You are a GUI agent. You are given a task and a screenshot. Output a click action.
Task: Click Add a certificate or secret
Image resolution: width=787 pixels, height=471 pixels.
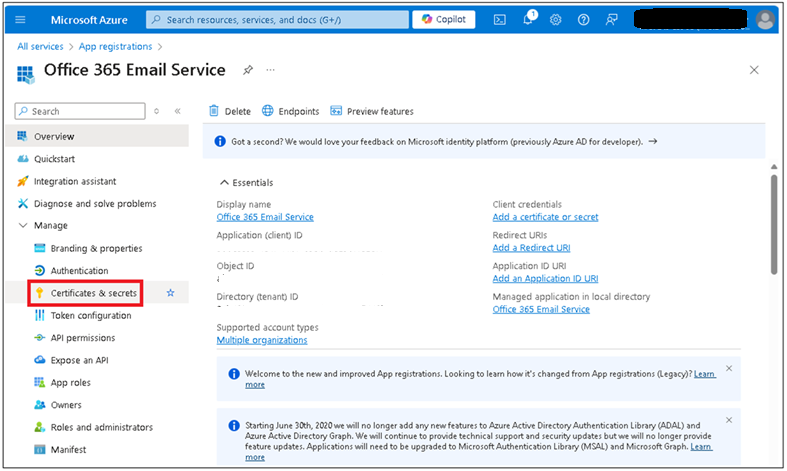545,217
